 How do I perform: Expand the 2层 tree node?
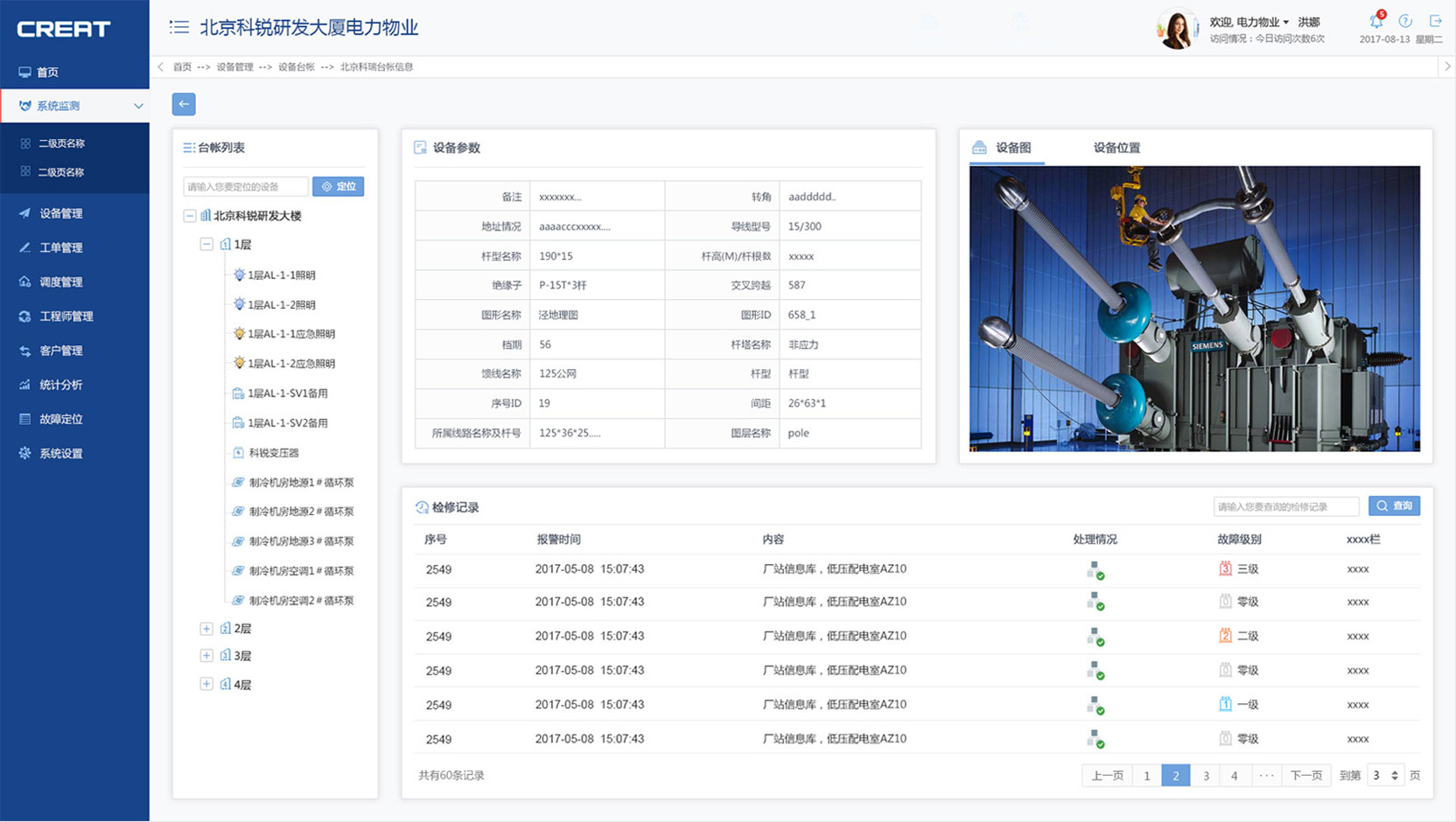coord(206,628)
